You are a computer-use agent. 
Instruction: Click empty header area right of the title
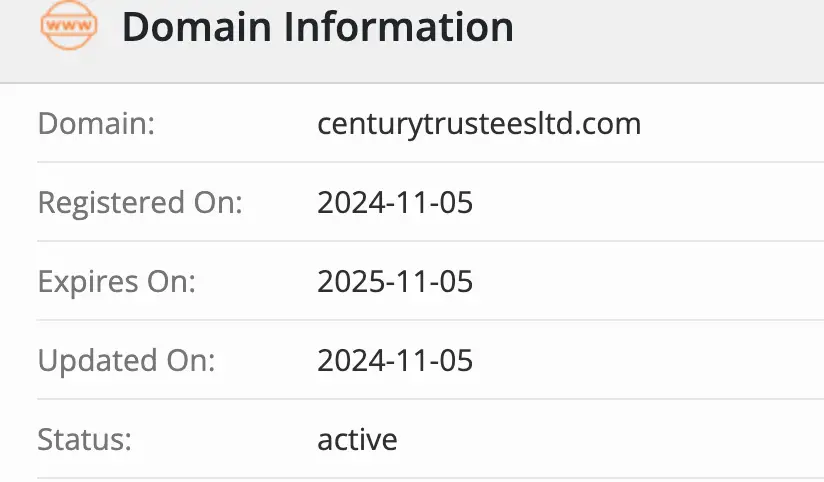click(x=680, y=30)
